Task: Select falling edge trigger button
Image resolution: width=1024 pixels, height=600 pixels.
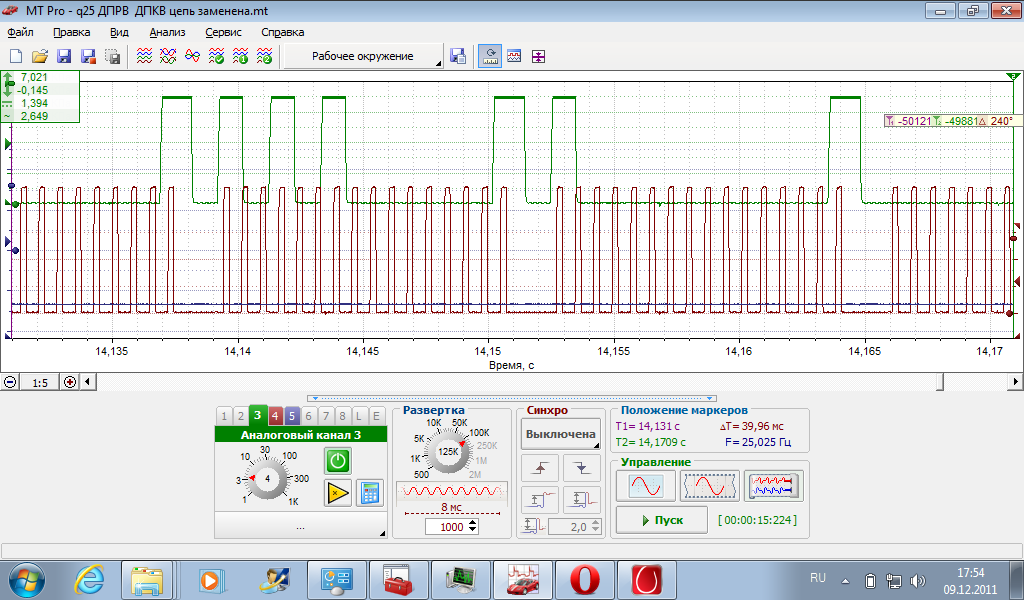Action: (x=582, y=468)
